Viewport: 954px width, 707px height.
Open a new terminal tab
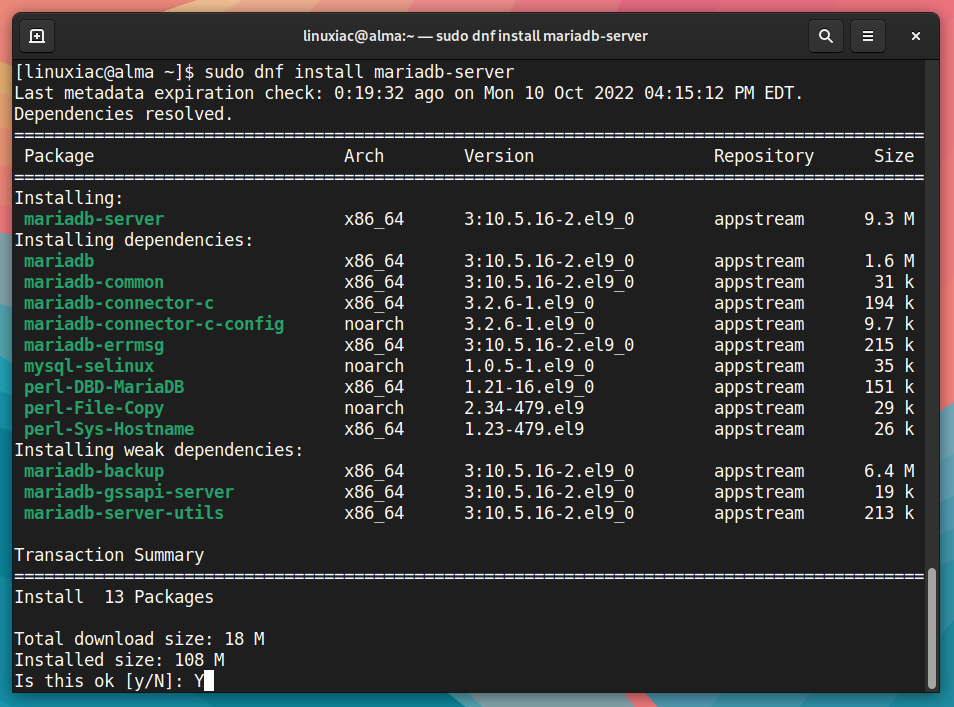[37, 37]
